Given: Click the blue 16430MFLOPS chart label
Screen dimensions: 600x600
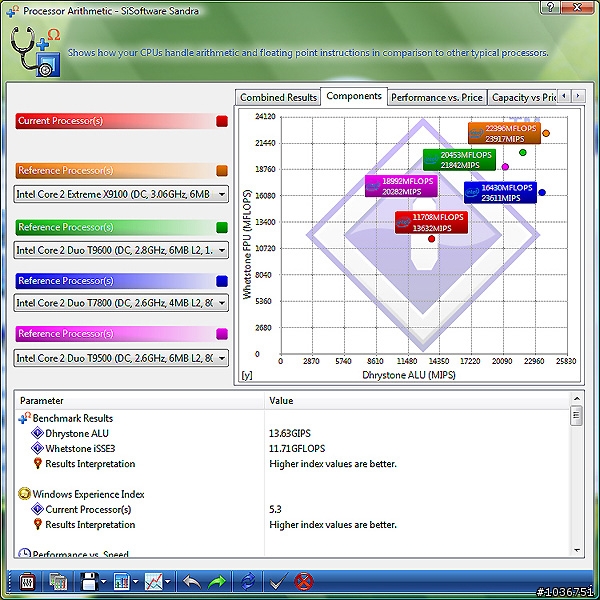Looking at the screenshot, I should tap(501, 192).
